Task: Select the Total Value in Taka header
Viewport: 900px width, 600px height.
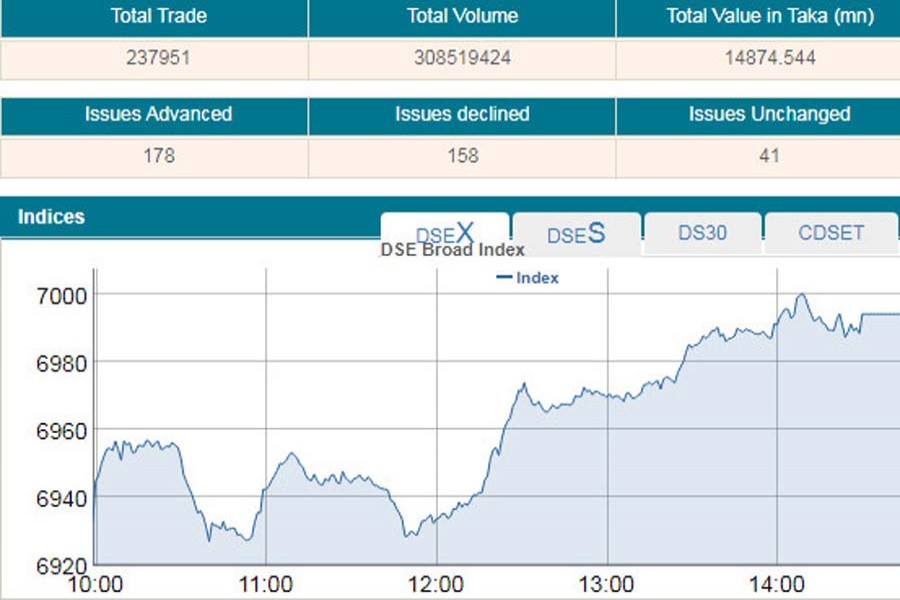Action: tap(769, 17)
